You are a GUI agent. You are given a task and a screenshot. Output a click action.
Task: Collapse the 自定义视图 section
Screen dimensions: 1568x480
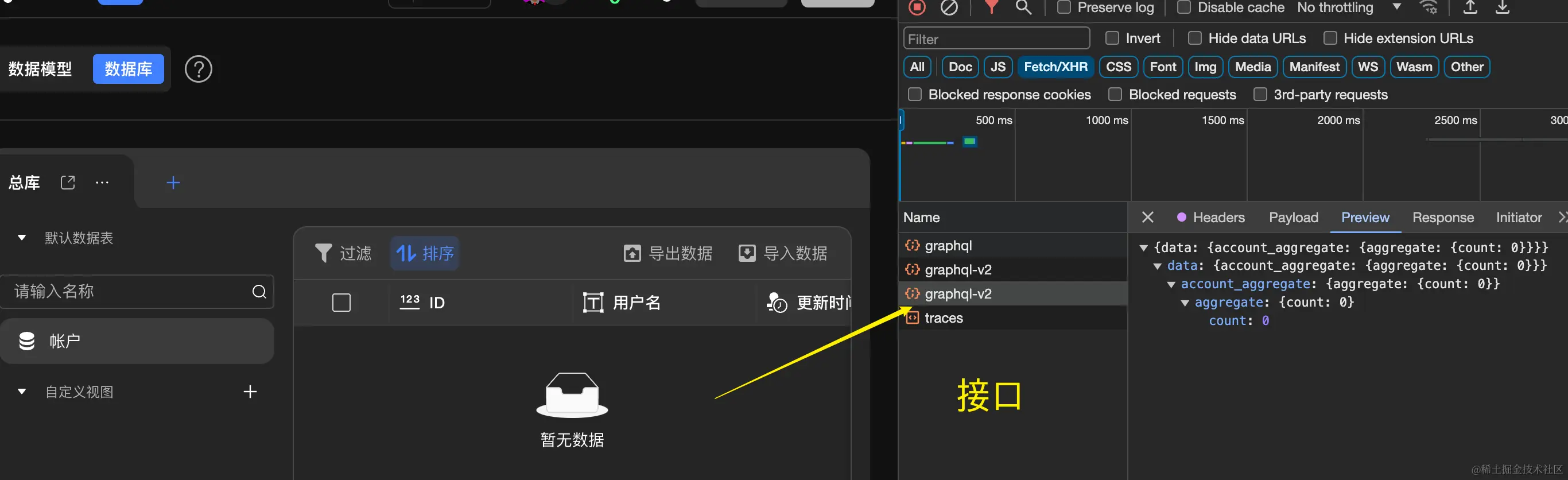pos(22,392)
